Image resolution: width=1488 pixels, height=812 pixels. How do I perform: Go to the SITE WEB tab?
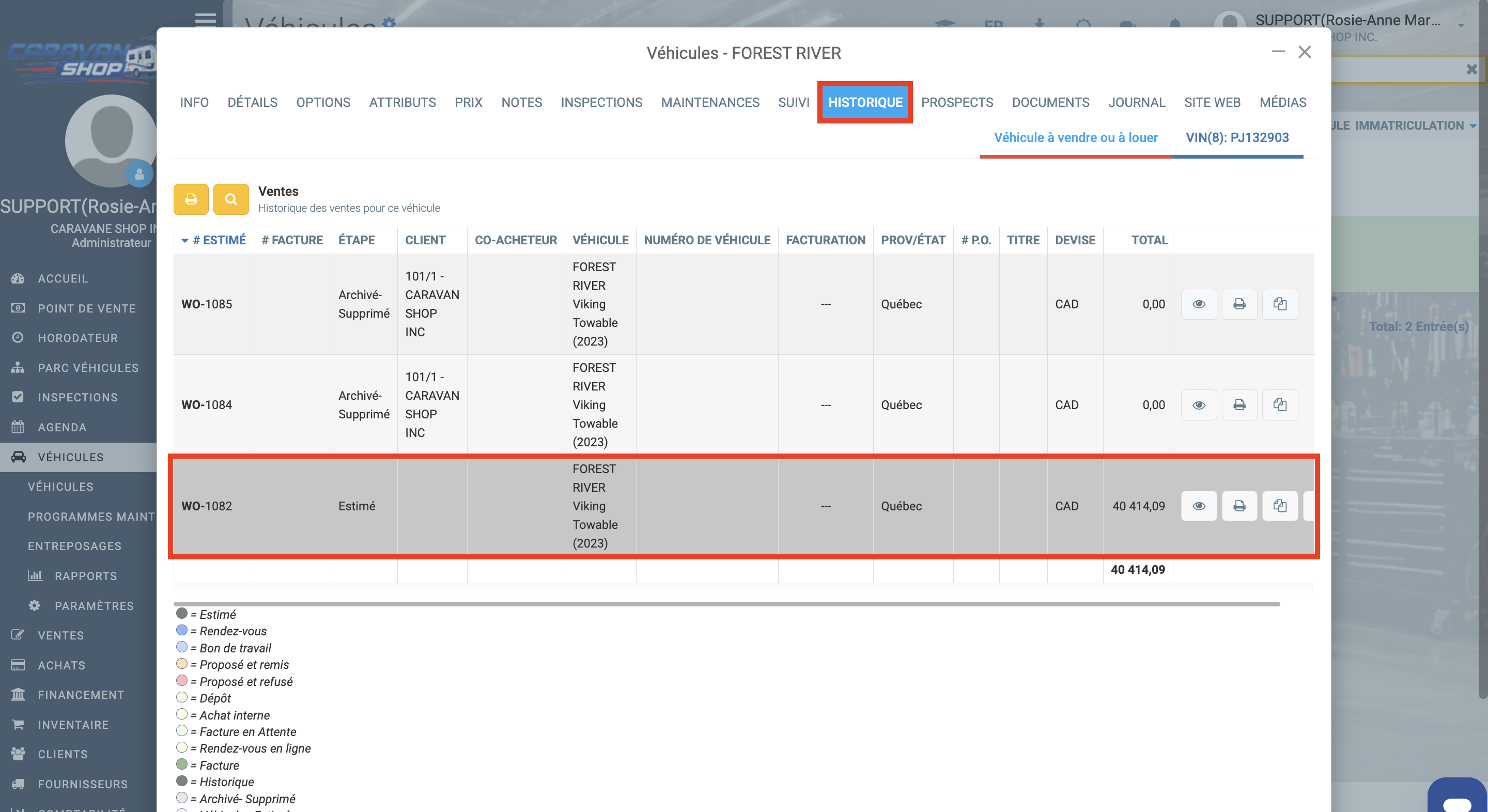coord(1213,102)
